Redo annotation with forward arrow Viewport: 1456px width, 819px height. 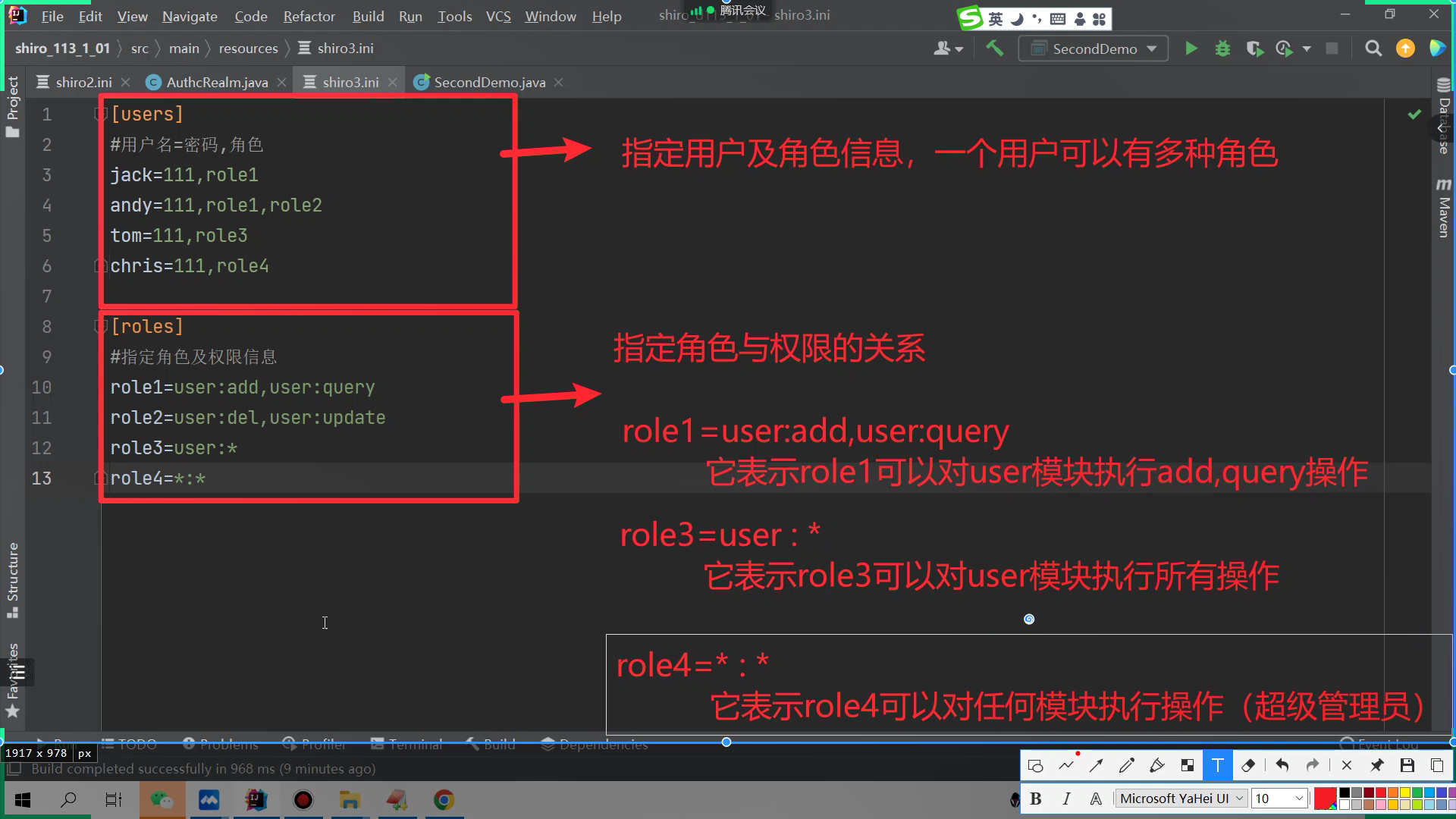point(1313,765)
